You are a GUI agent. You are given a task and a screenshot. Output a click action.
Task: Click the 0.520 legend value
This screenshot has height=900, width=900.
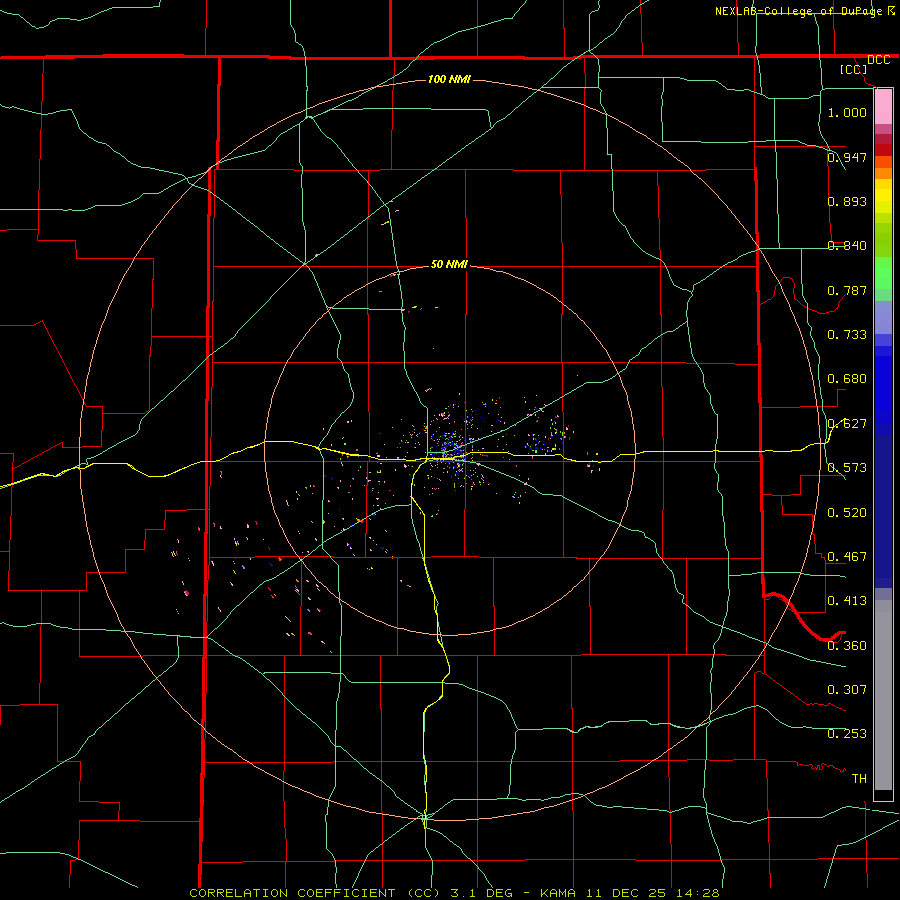point(847,513)
